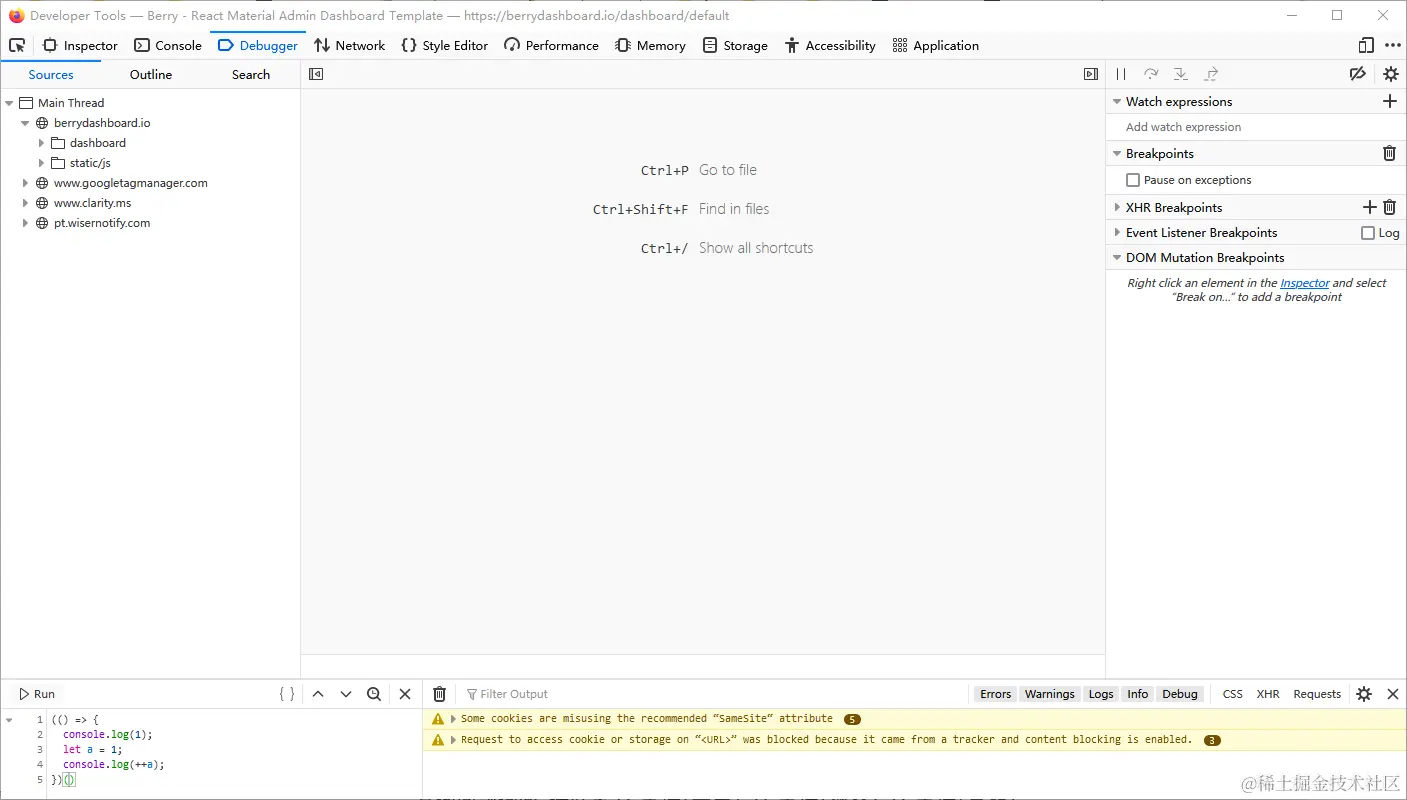This screenshot has width=1407, height=800.
Task: Expand the static/js folder
Action: click(42, 163)
